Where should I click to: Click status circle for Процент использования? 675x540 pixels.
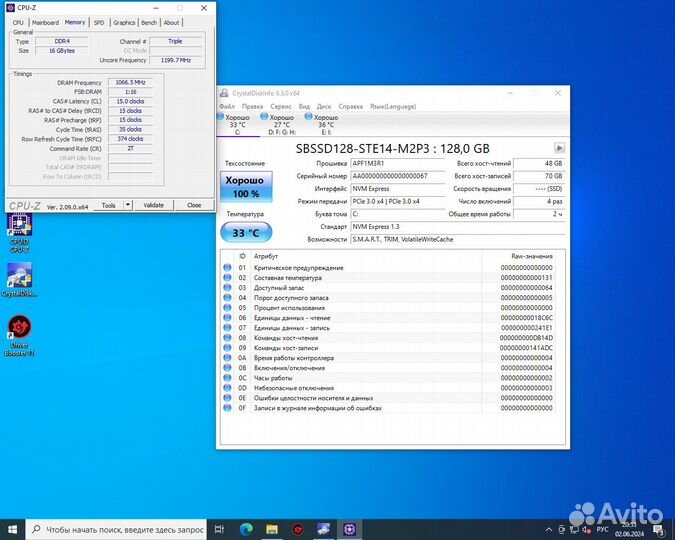227,307
